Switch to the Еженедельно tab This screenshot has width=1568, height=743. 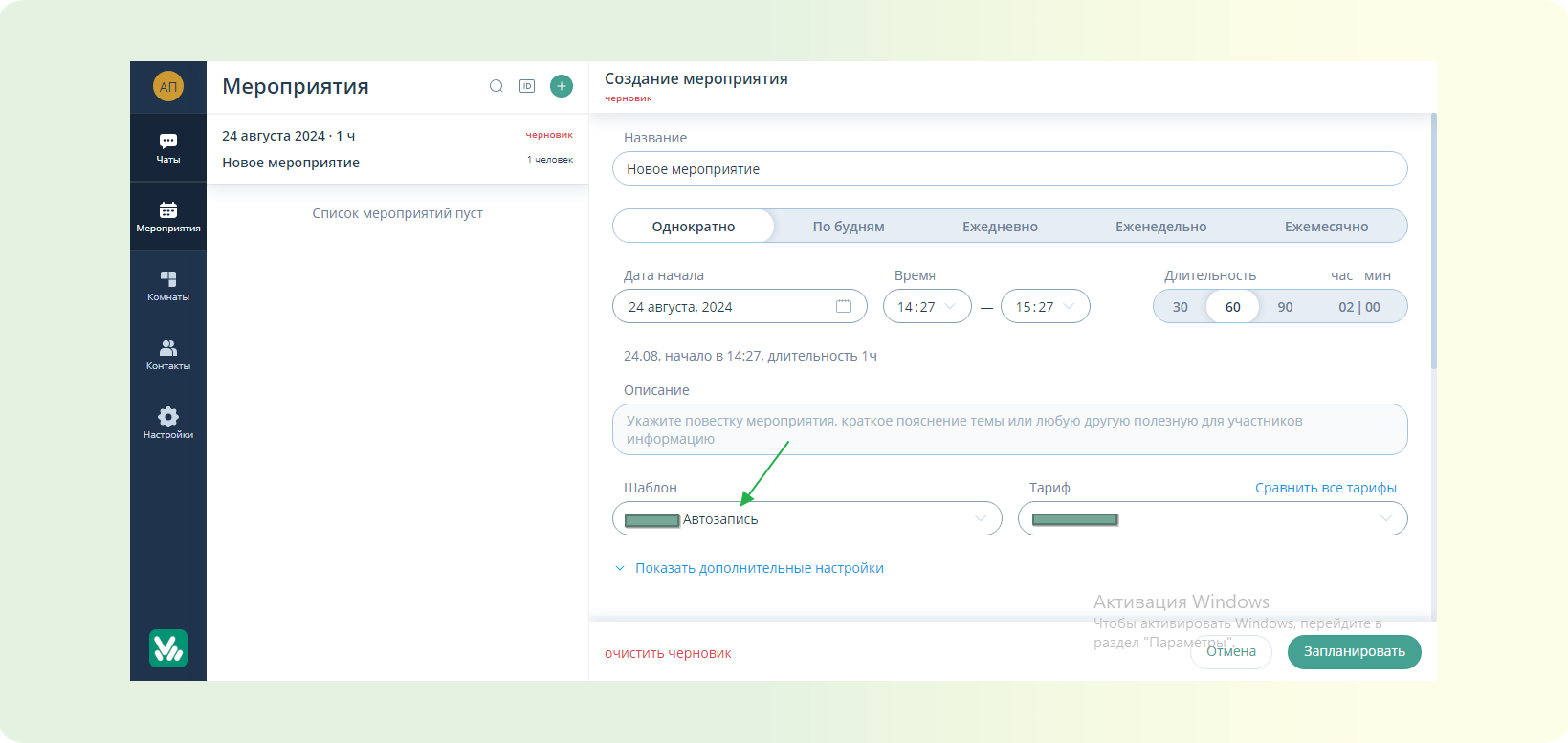1160,227
